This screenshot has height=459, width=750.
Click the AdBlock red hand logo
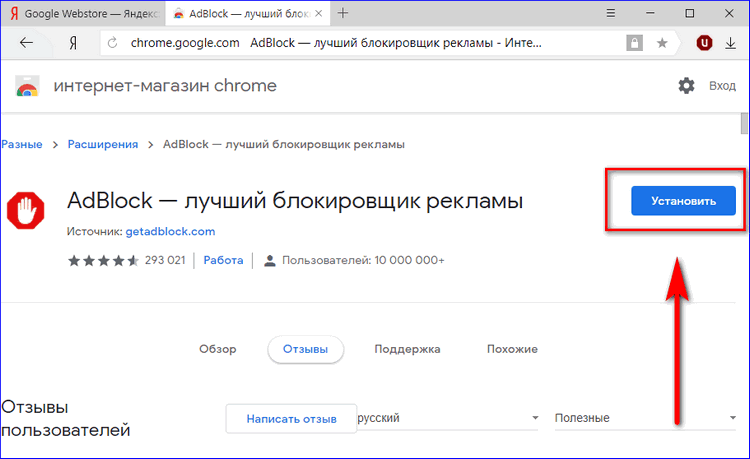(x=26, y=210)
